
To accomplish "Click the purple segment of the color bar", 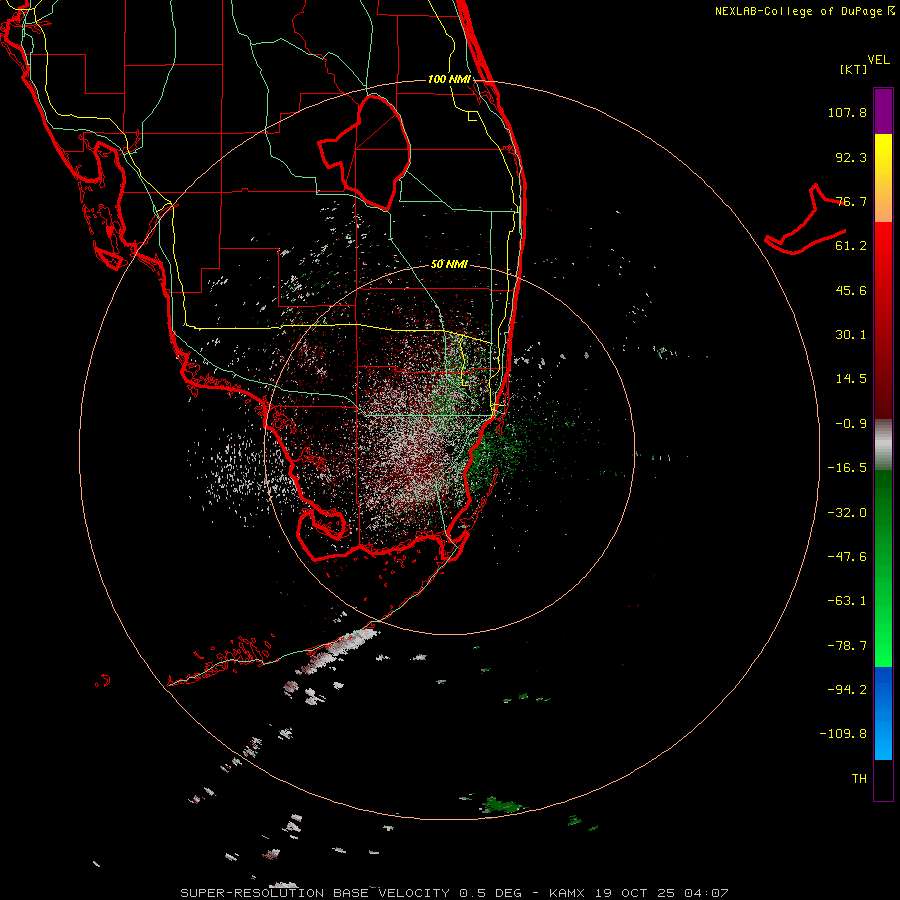I will (883, 111).
